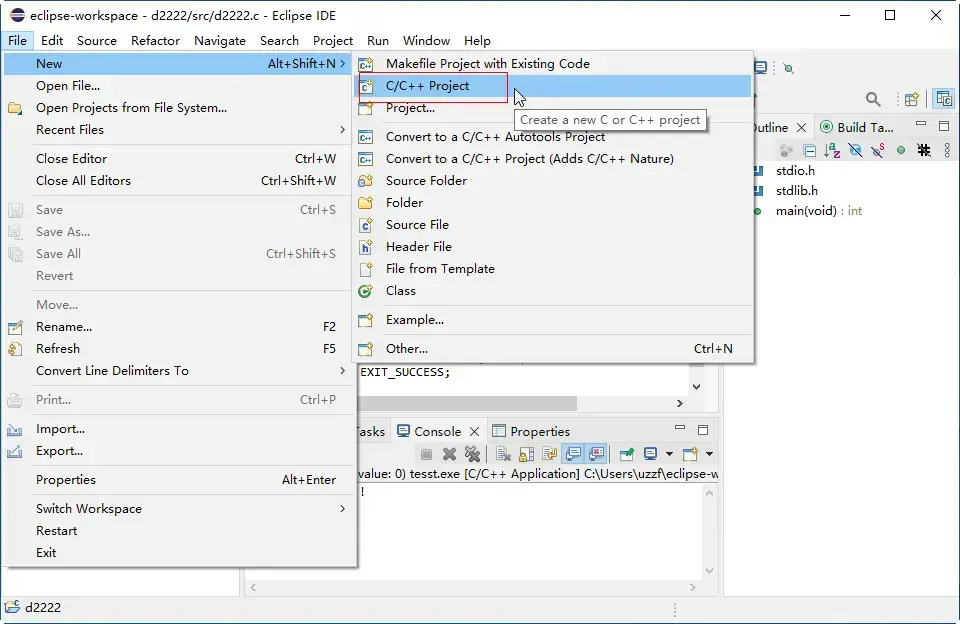Click the Open Console icon
This screenshot has width=960, height=624.
[691, 454]
